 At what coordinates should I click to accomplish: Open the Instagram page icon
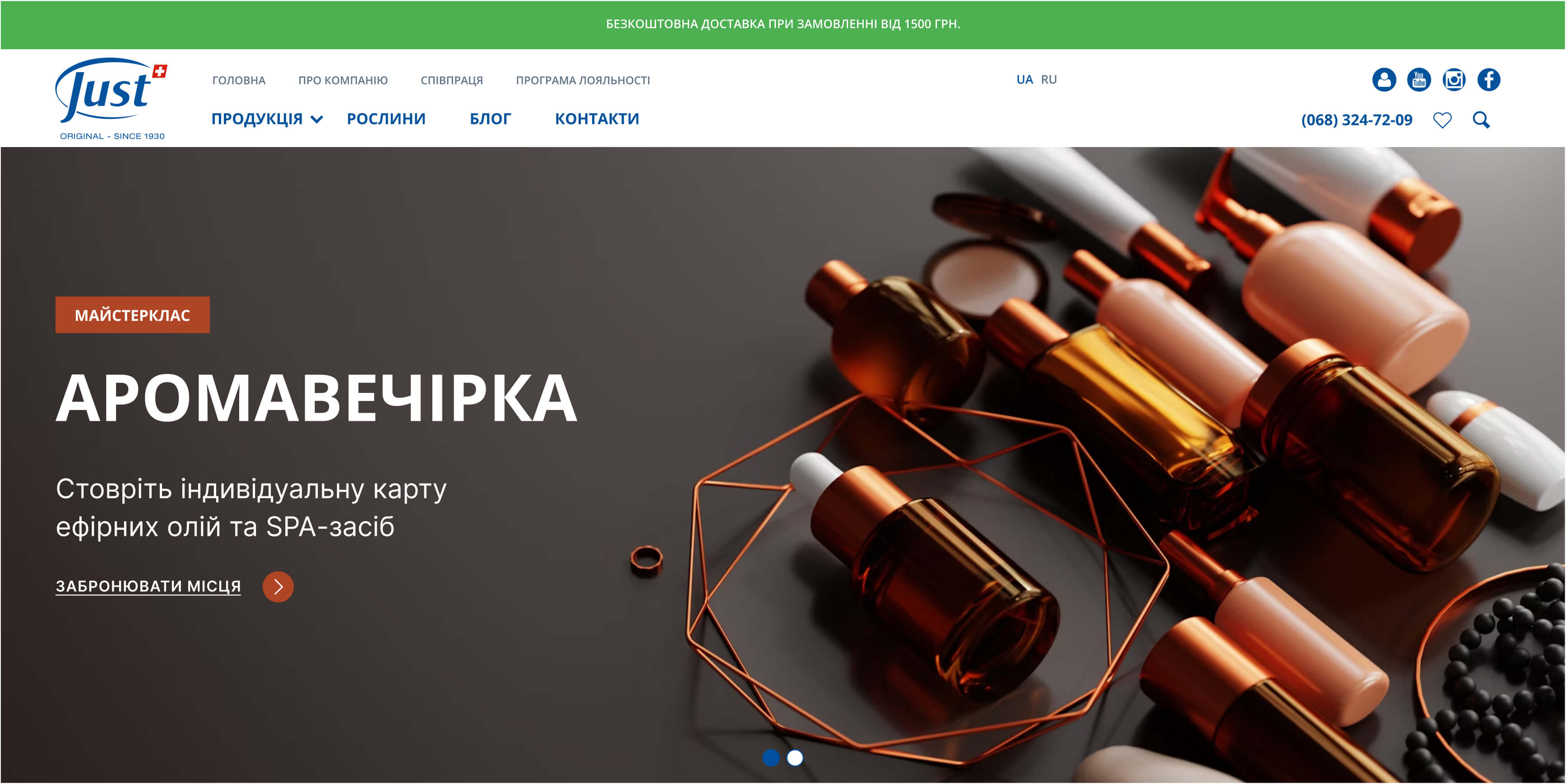pos(1454,79)
